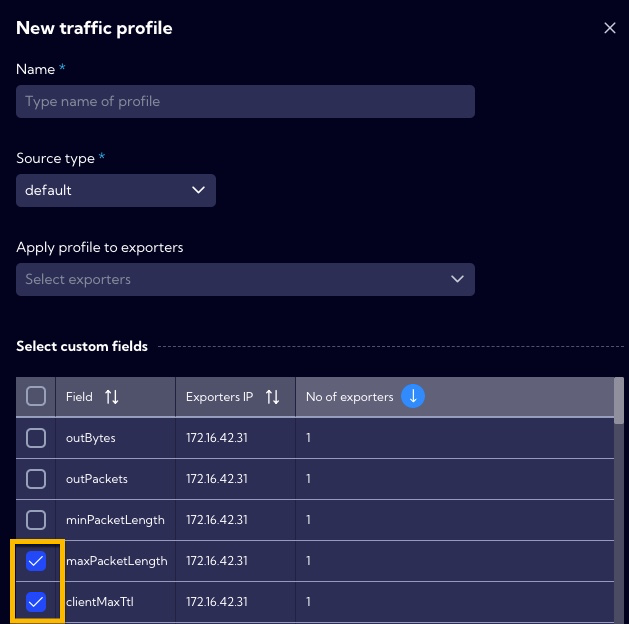629x624 pixels.
Task: Close the New traffic profile dialog
Action: click(x=610, y=28)
